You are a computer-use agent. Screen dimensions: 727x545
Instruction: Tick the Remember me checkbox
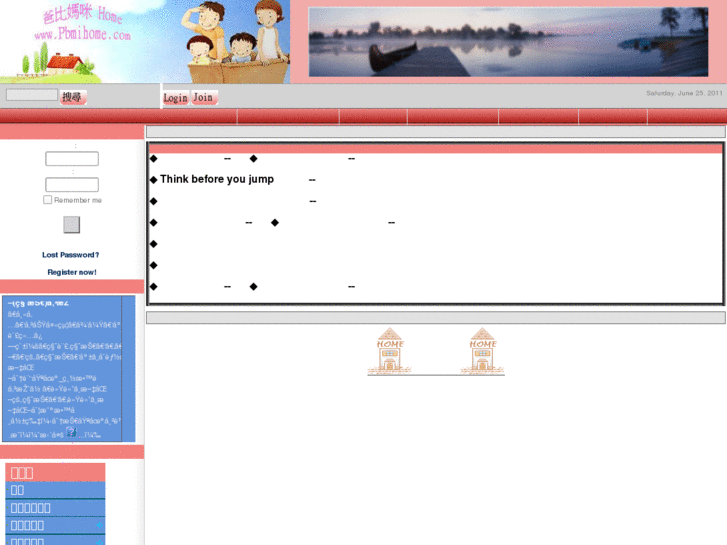pos(47,200)
